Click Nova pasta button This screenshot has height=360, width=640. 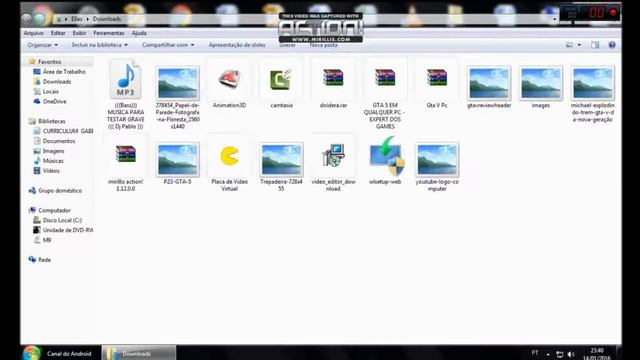[x=323, y=45]
